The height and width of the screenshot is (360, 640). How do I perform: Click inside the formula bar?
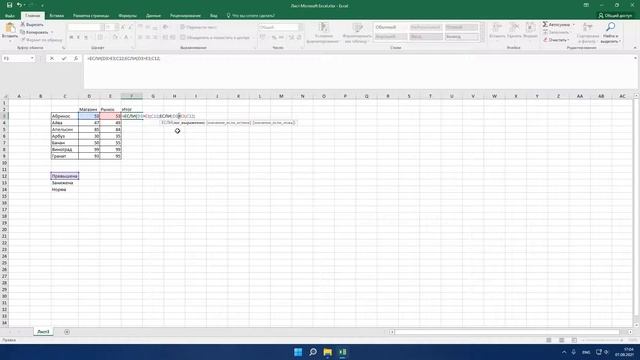[359, 71]
